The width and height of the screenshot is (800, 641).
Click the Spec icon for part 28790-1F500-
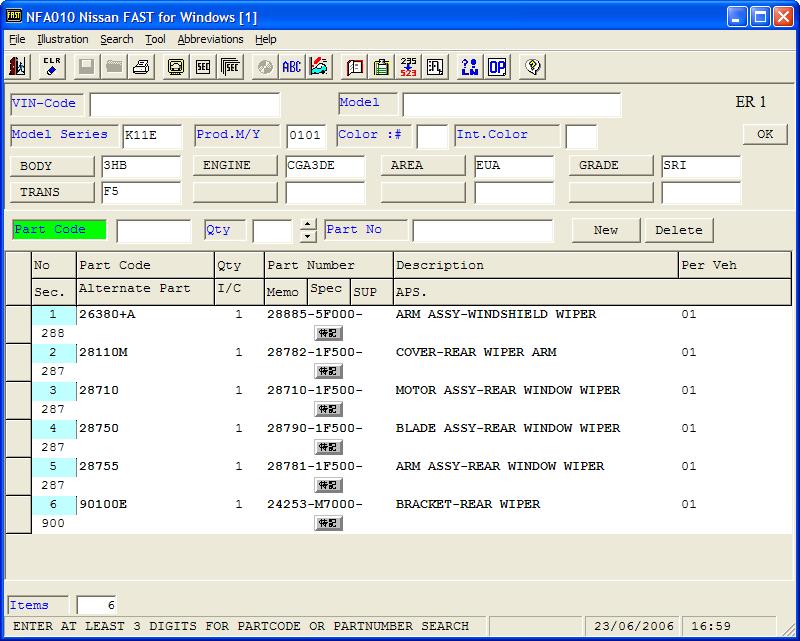coord(329,448)
